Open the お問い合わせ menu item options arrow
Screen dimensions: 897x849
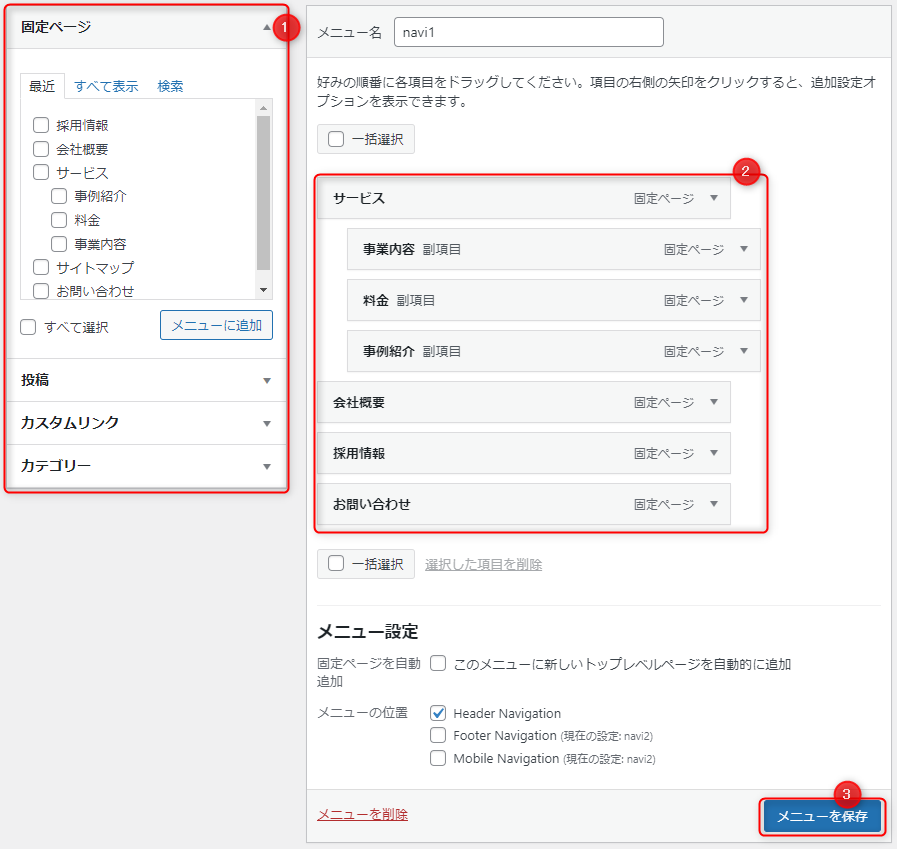(x=713, y=504)
